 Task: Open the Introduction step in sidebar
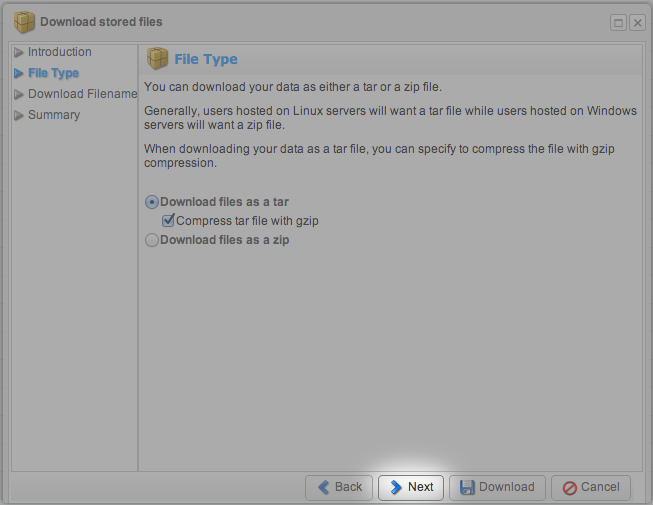tap(59, 52)
